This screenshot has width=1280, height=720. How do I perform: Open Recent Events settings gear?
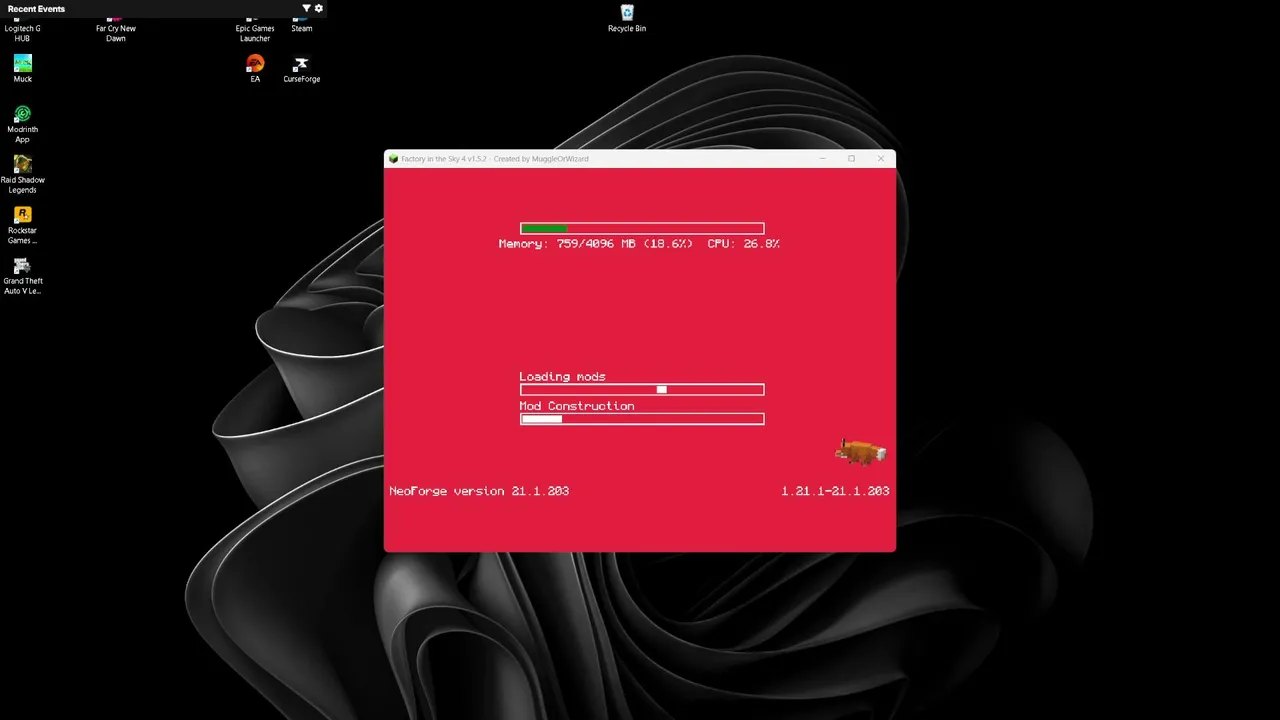point(319,8)
